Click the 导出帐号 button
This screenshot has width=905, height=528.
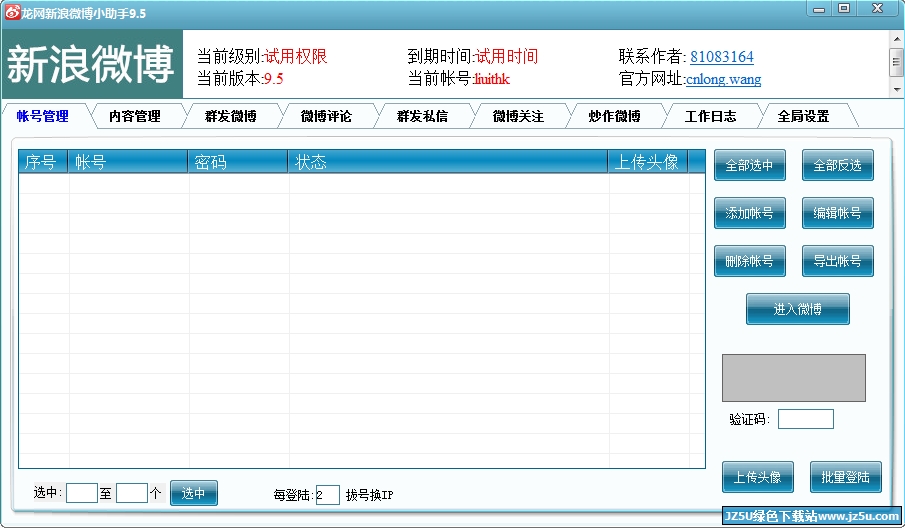(x=837, y=261)
